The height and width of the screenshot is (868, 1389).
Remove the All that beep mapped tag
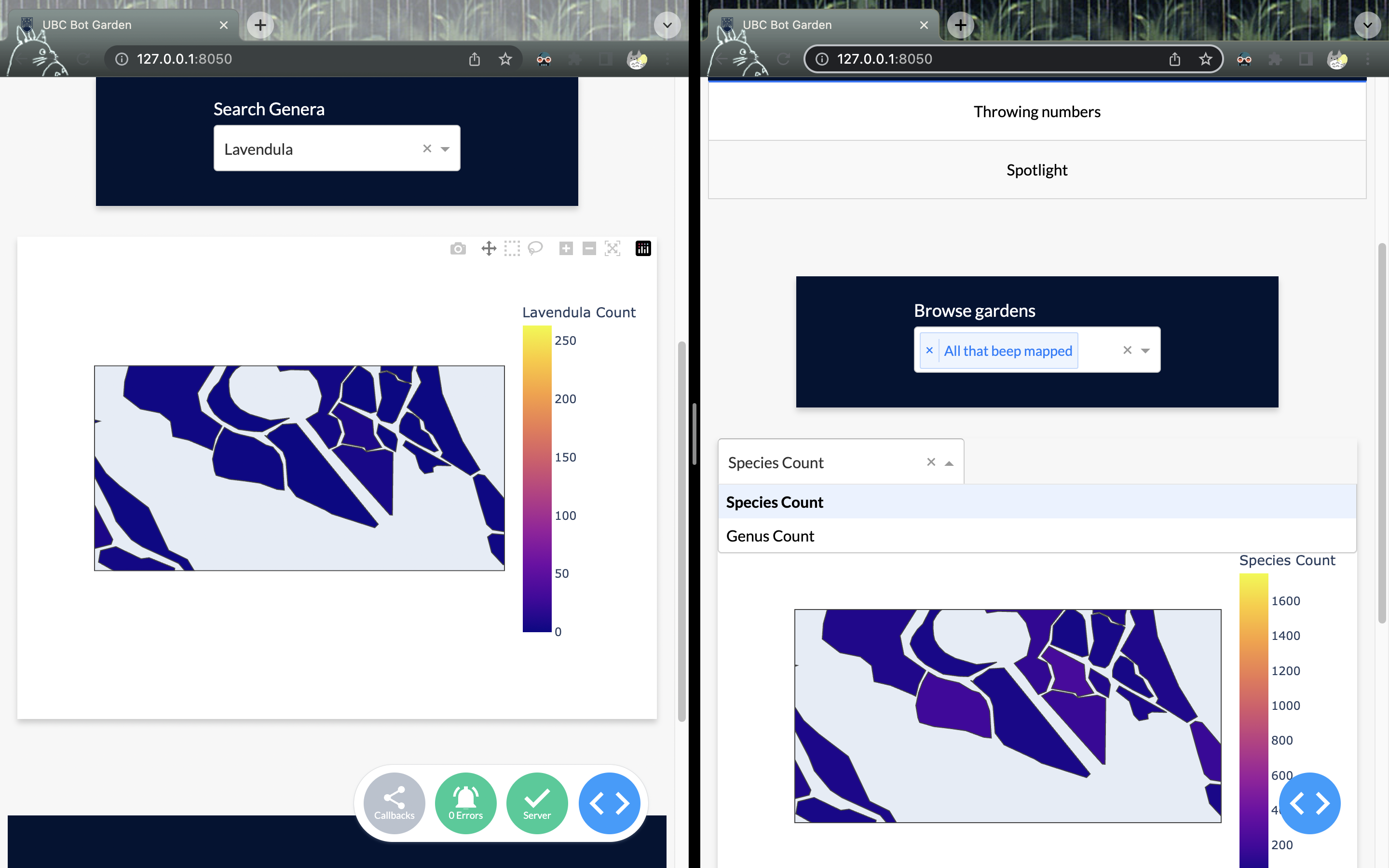[930, 351]
